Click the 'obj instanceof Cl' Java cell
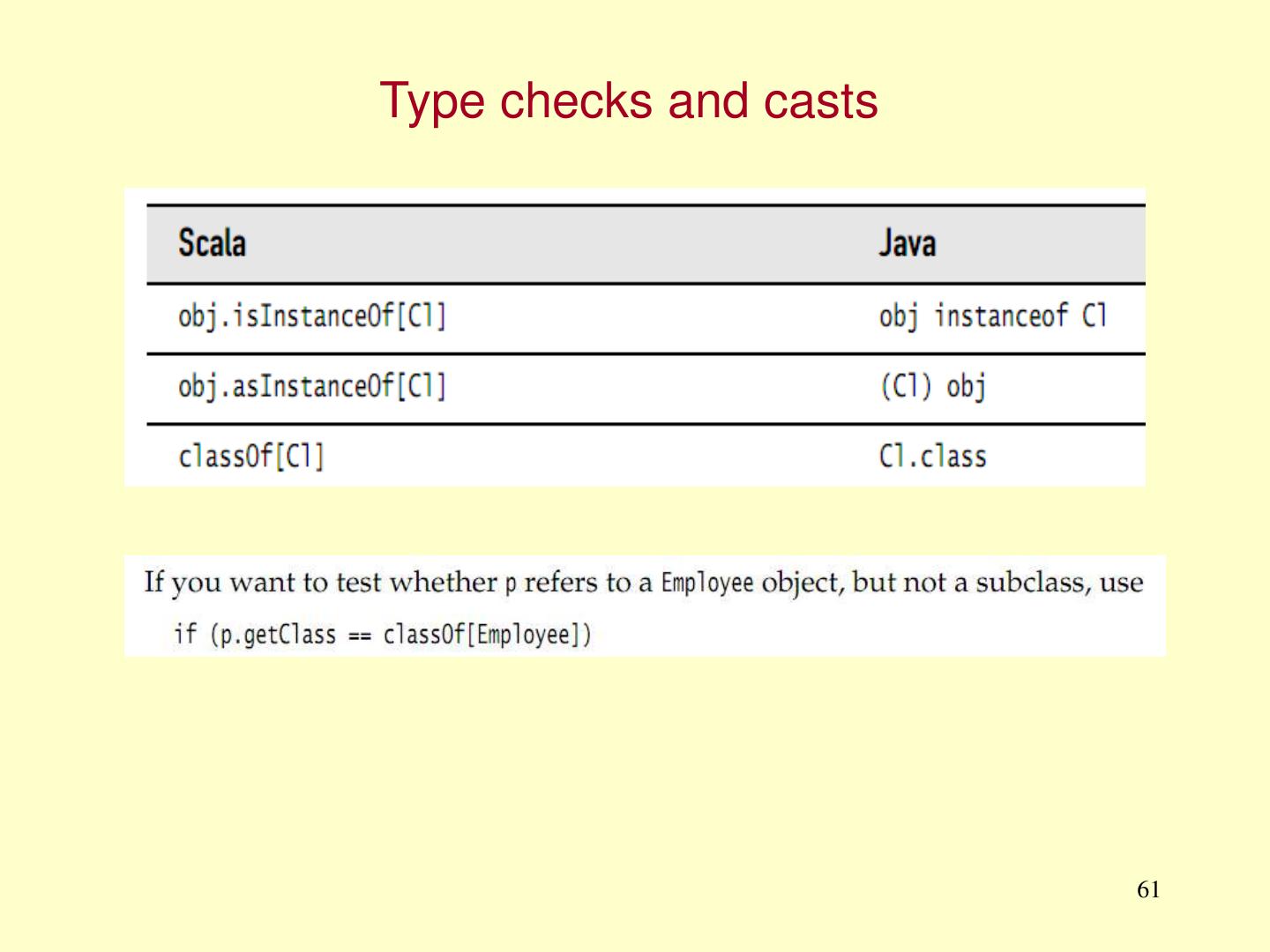 (x=992, y=316)
